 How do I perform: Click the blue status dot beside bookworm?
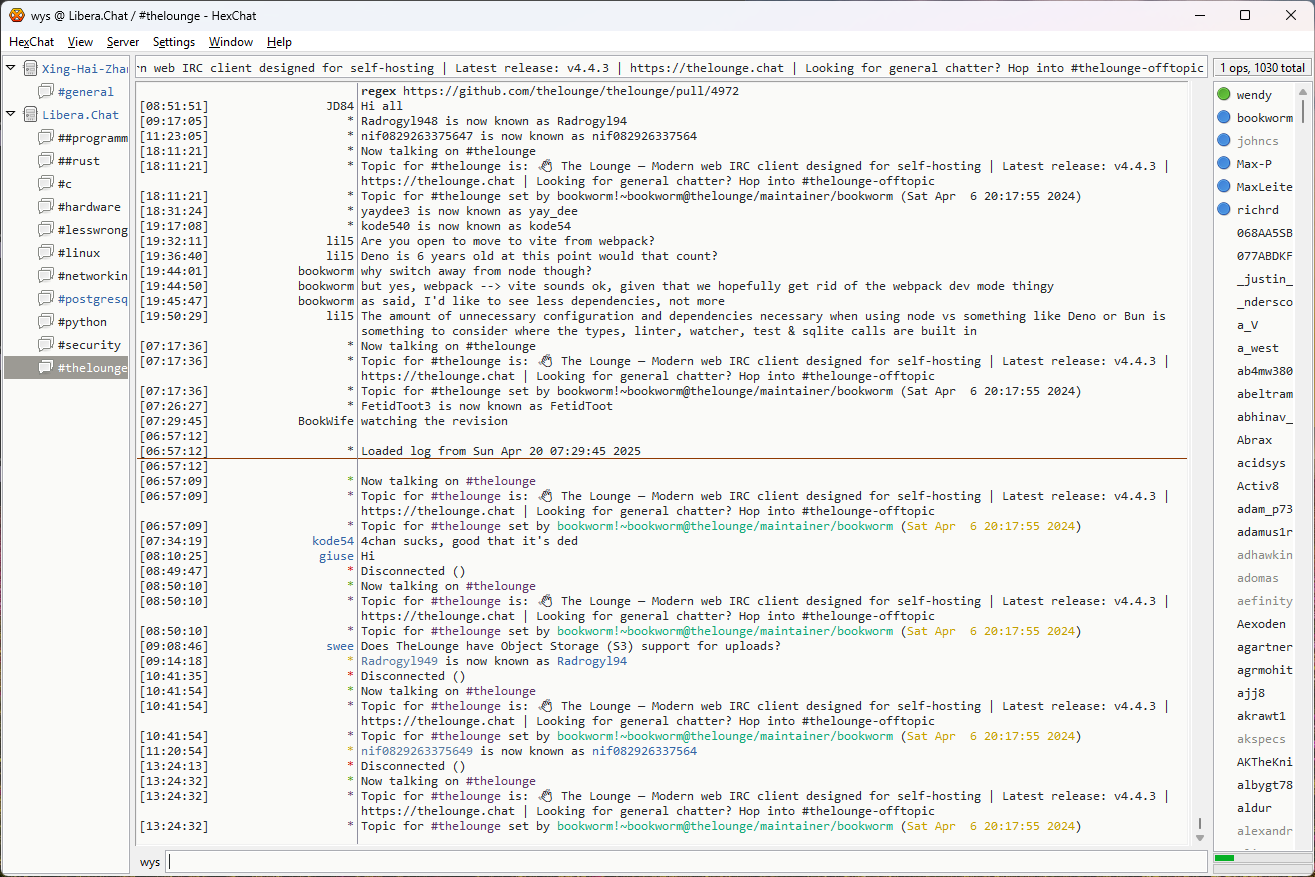(x=1224, y=118)
